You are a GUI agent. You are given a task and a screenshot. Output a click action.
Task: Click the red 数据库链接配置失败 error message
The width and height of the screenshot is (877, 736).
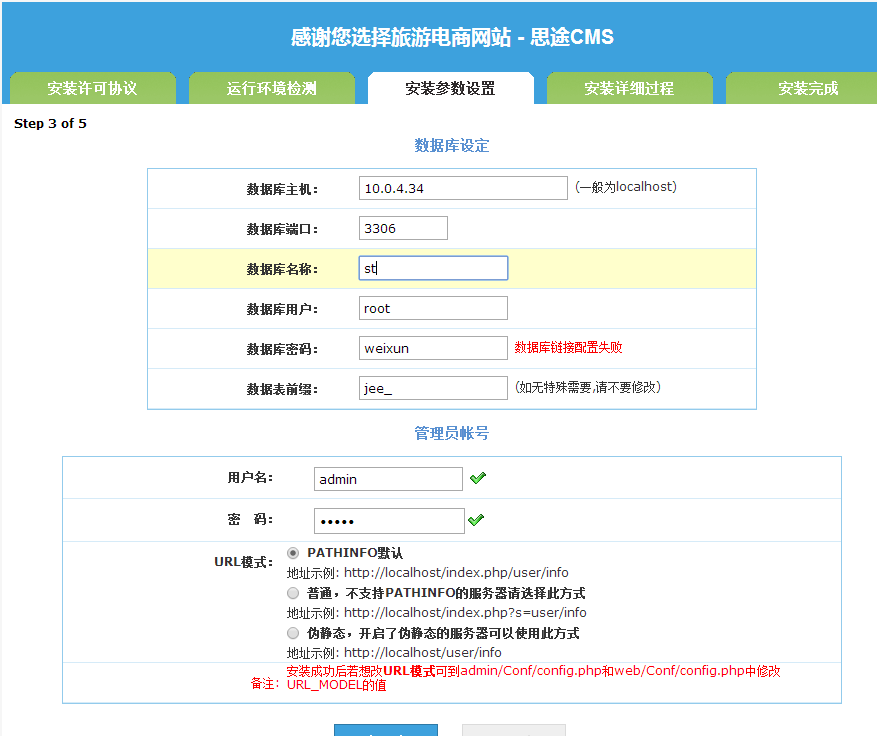568,347
